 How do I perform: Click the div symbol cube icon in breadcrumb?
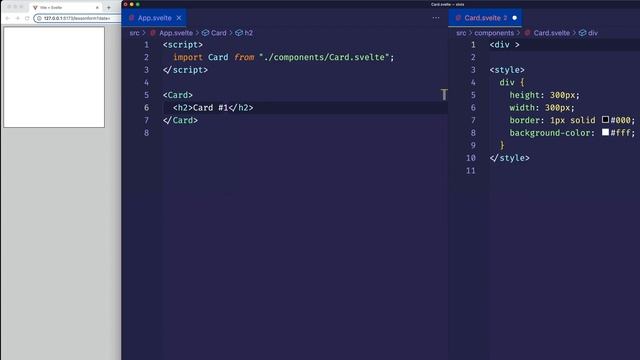coord(582,33)
